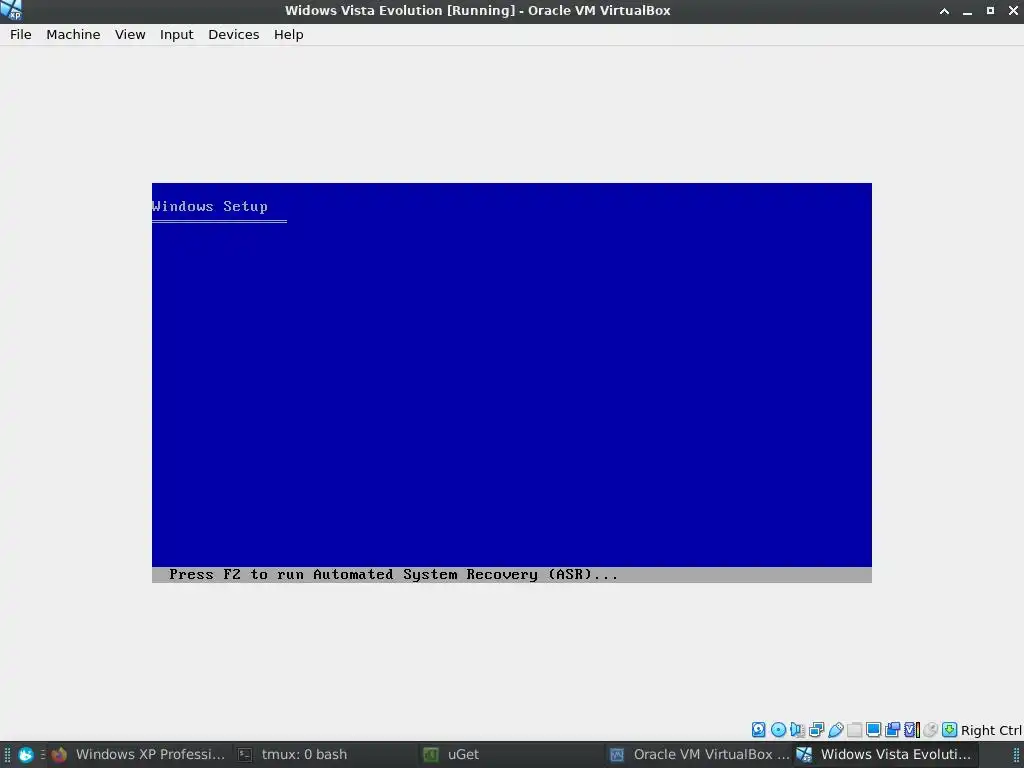The width and height of the screenshot is (1024, 768).
Task: Select Widows Vista Evolution taskbar entry
Action: pyautogui.click(x=886, y=754)
